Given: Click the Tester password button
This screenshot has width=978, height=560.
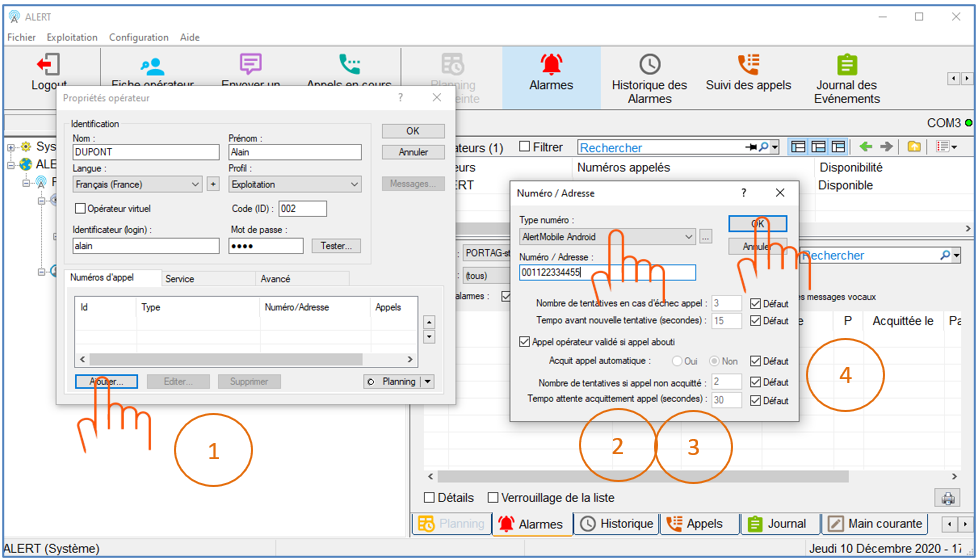Looking at the screenshot, I should 336,246.
